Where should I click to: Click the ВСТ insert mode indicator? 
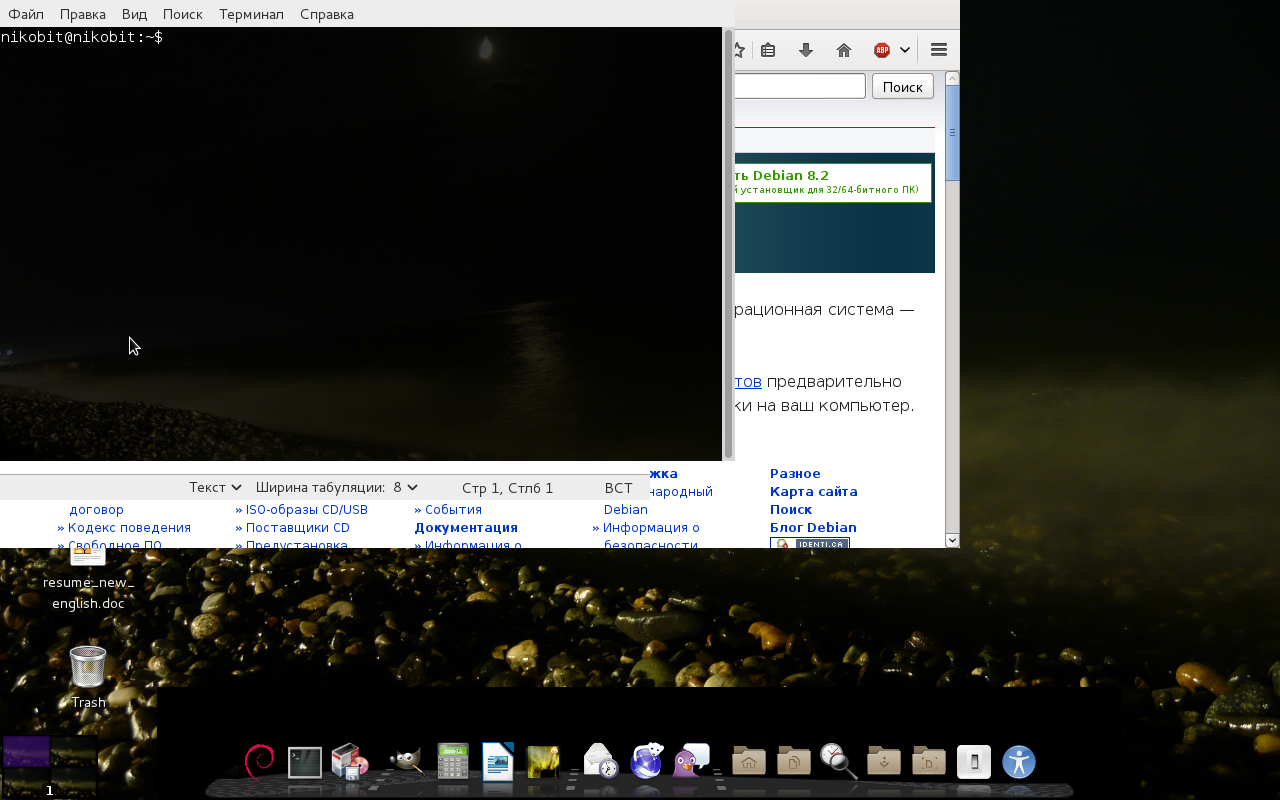pyautogui.click(x=619, y=487)
